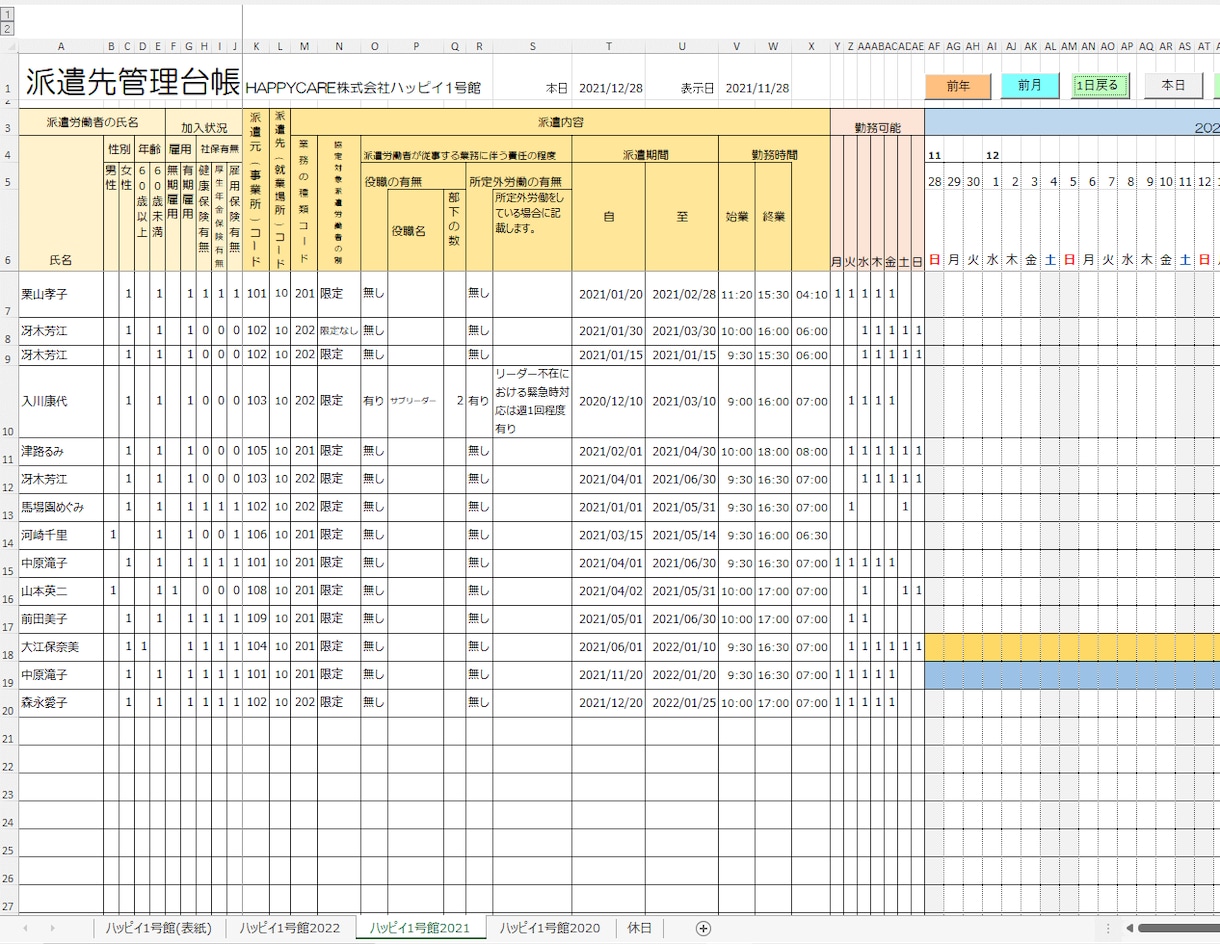Click the name cell 山本英二

click(61, 591)
